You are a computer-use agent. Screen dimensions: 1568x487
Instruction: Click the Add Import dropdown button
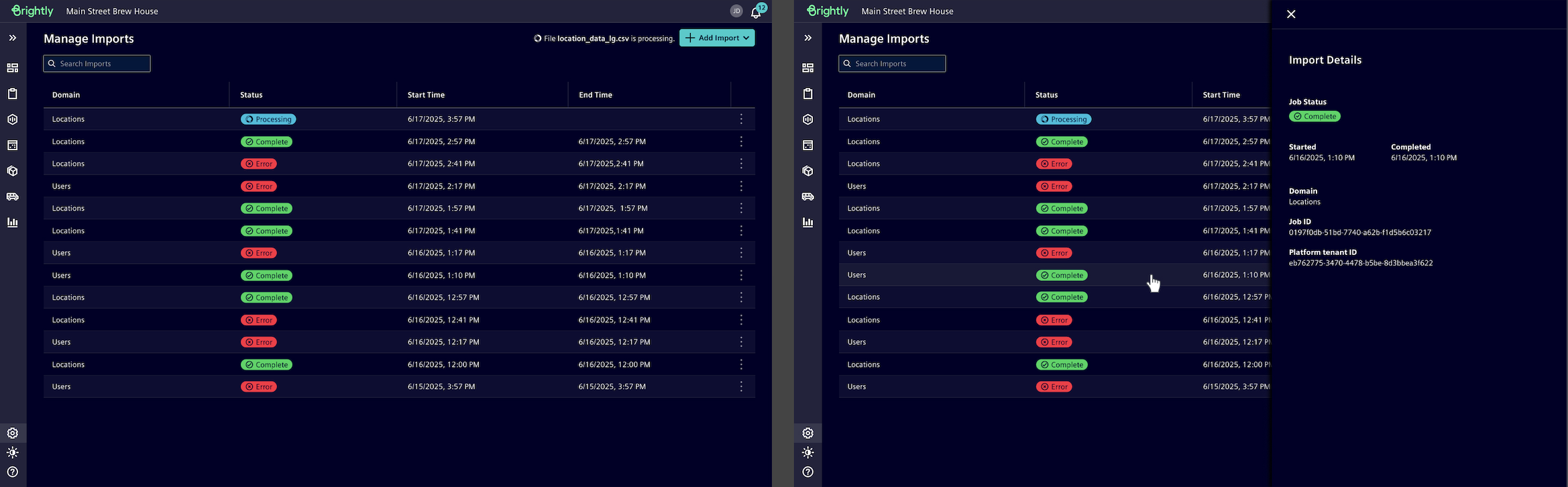[717, 38]
